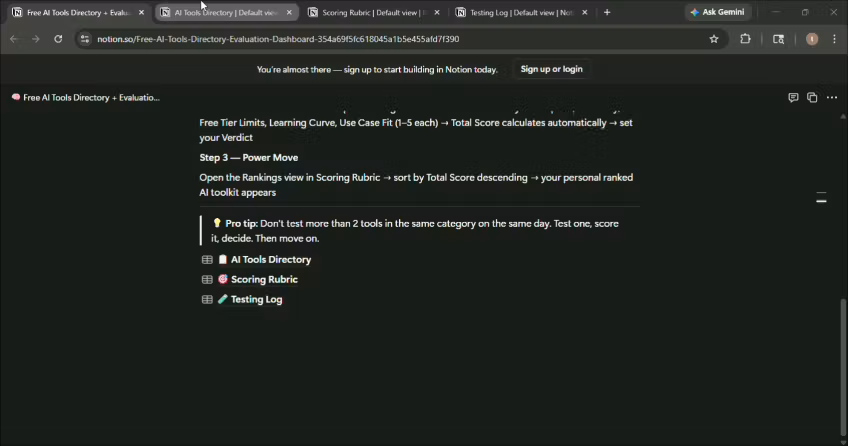848x446 pixels.
Task: Click the page outline minimap on right
Action: 821,197
